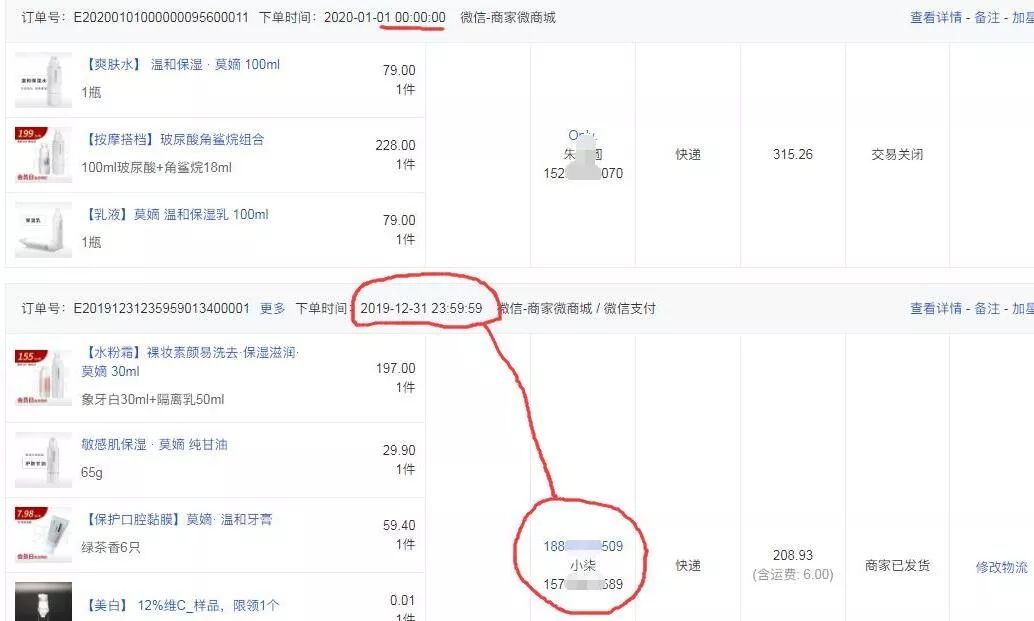
Task: Open product 【美白】12%维C_样品
Action: tap(180, 605)
